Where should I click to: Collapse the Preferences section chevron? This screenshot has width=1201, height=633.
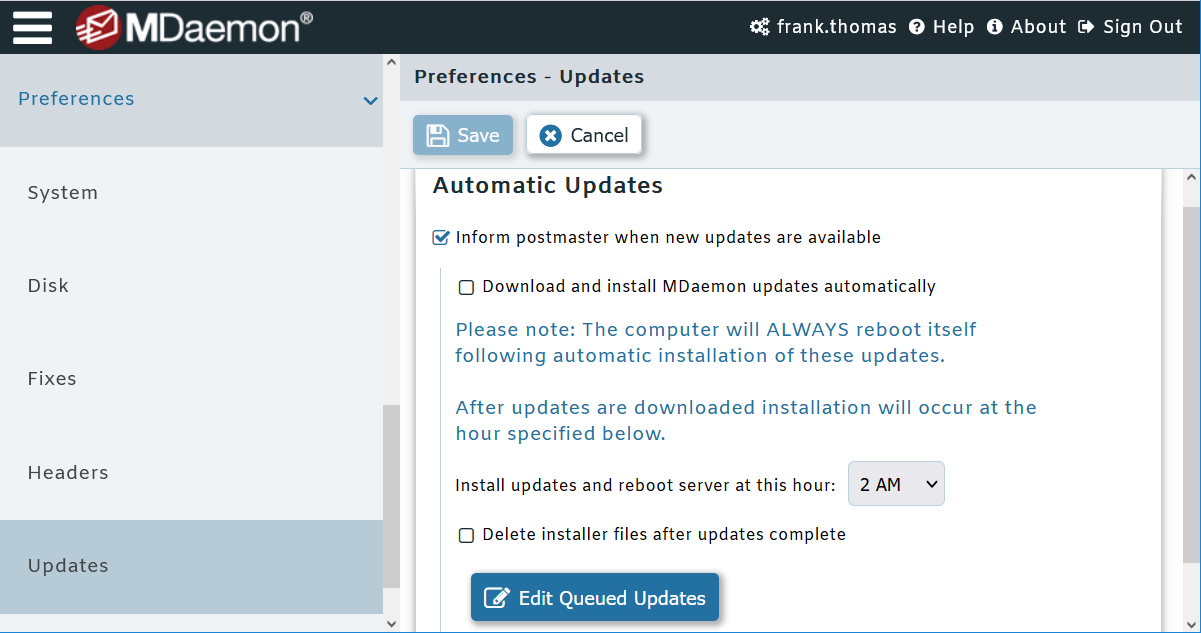(370, 100)
